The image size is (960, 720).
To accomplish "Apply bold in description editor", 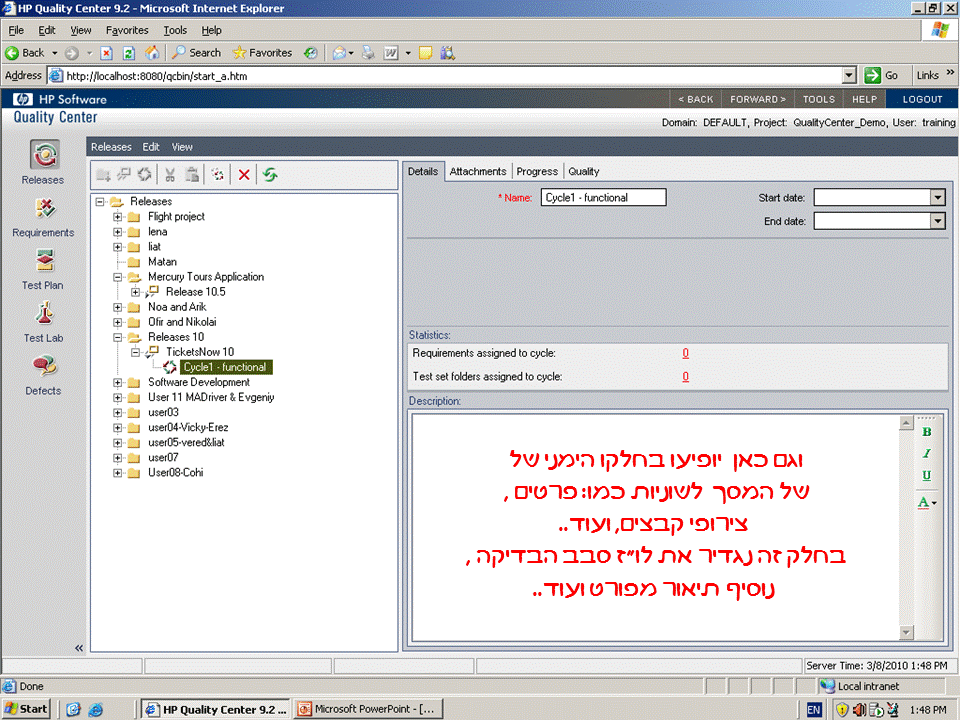I will pos(926,432).
